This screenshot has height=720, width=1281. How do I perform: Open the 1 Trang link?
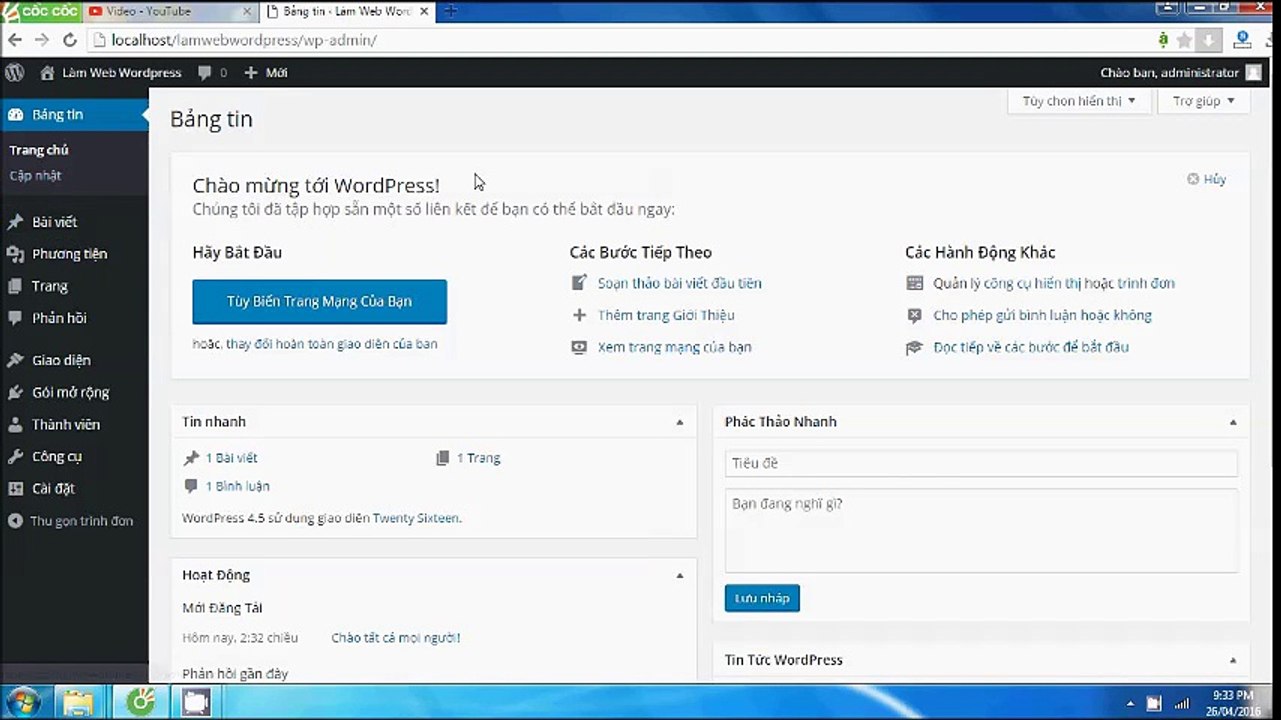pyautogui.click(x=478, y=458)
